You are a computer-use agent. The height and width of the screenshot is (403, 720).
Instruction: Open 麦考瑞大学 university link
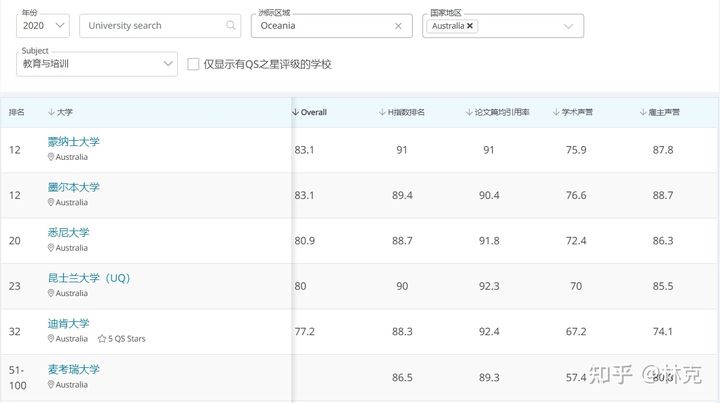tap(73, 369)
